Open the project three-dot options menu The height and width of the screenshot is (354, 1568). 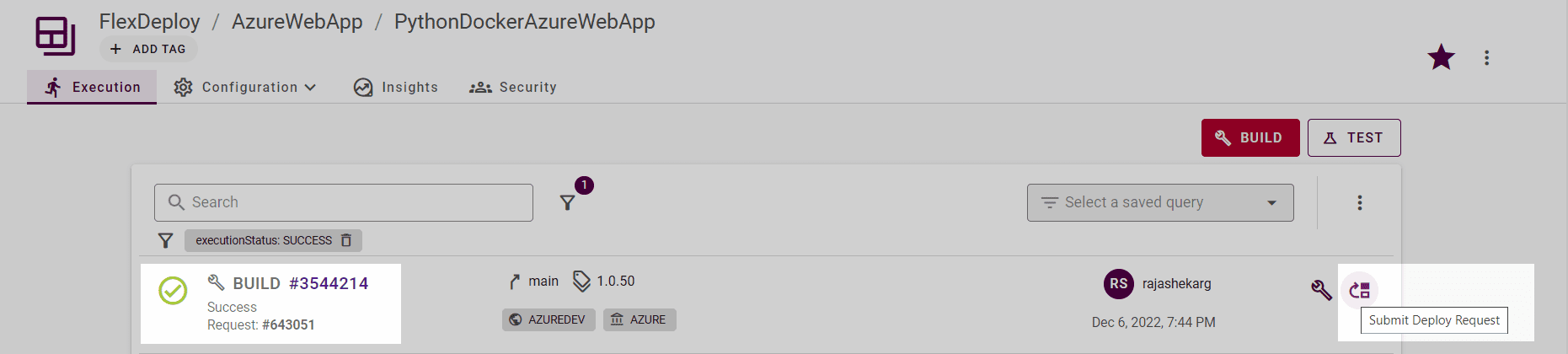coord(1486,57)
